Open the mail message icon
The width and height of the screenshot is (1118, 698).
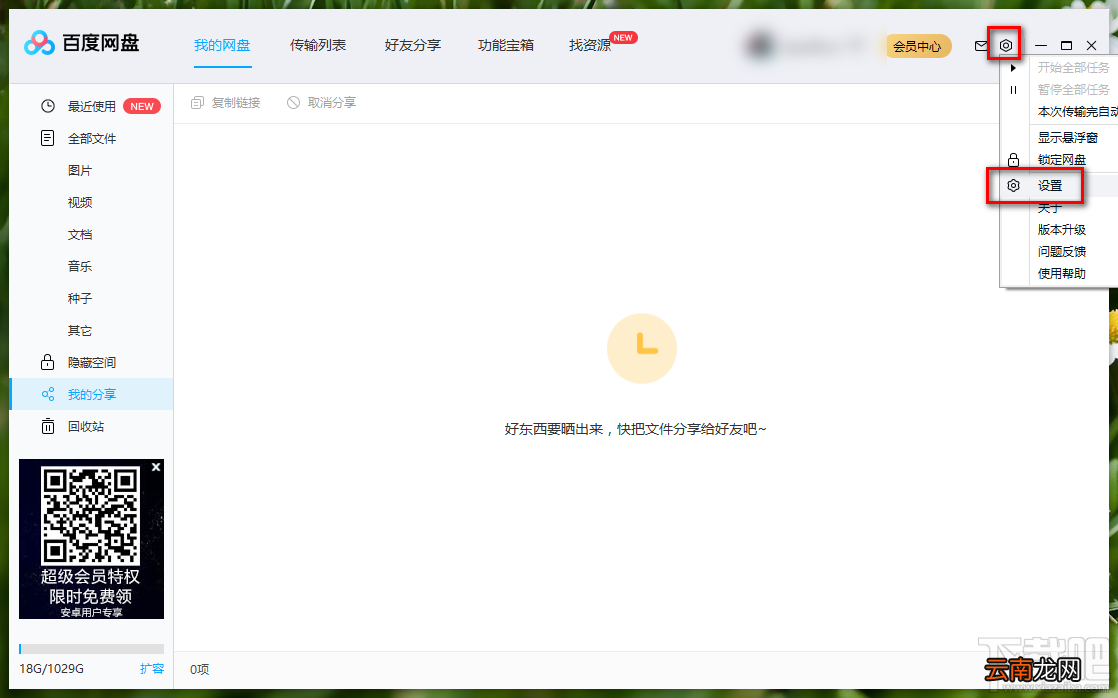(x=981, y=46)
